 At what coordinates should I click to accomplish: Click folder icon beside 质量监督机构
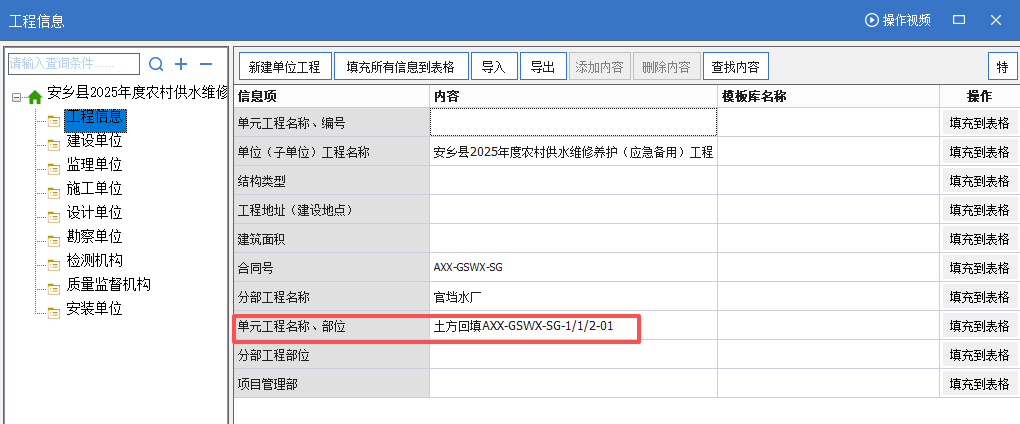54,289
